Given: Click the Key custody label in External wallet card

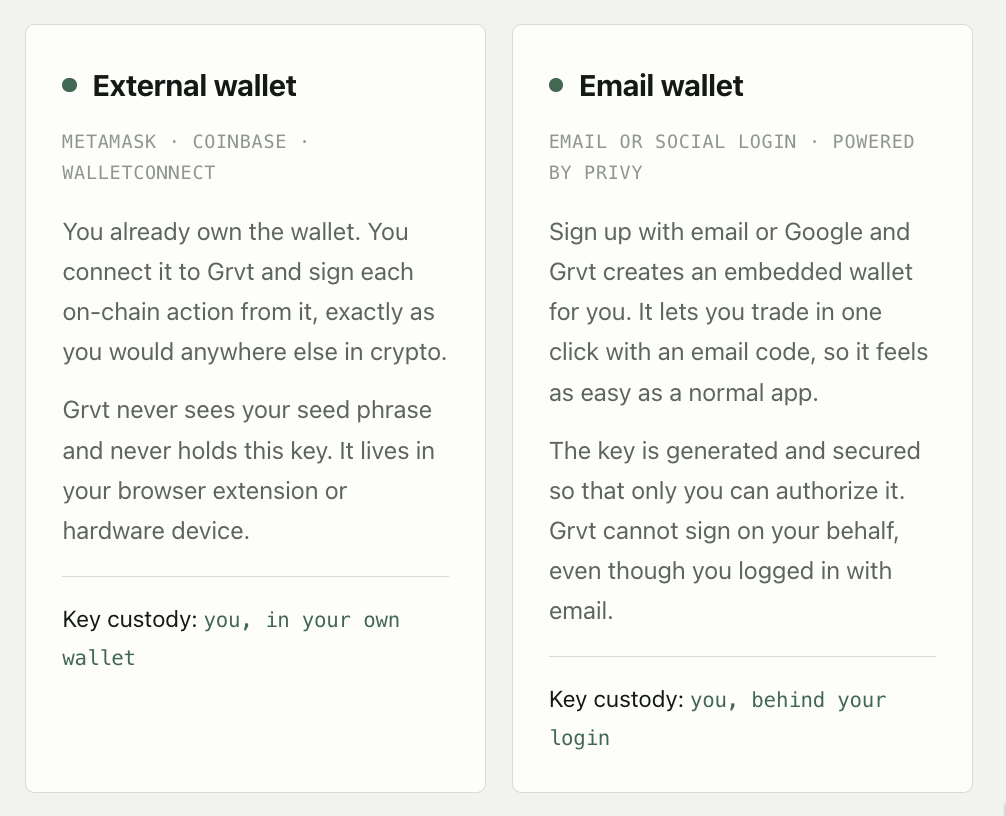Looking at the screenshot, I should [x=130, y=620].
